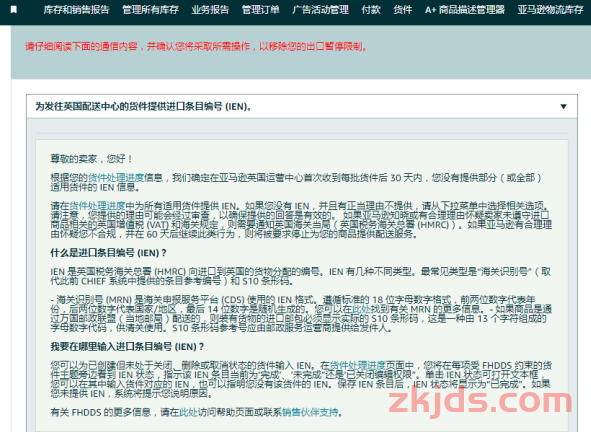Screen dimensions: 591x432
Task: Collapse the IEN section using its triangle arrow
Action: point(563,107)
